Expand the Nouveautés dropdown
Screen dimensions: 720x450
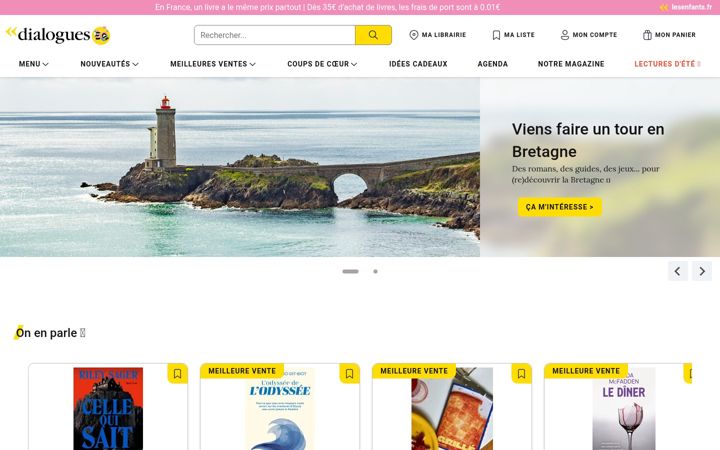tap(109, 64)
